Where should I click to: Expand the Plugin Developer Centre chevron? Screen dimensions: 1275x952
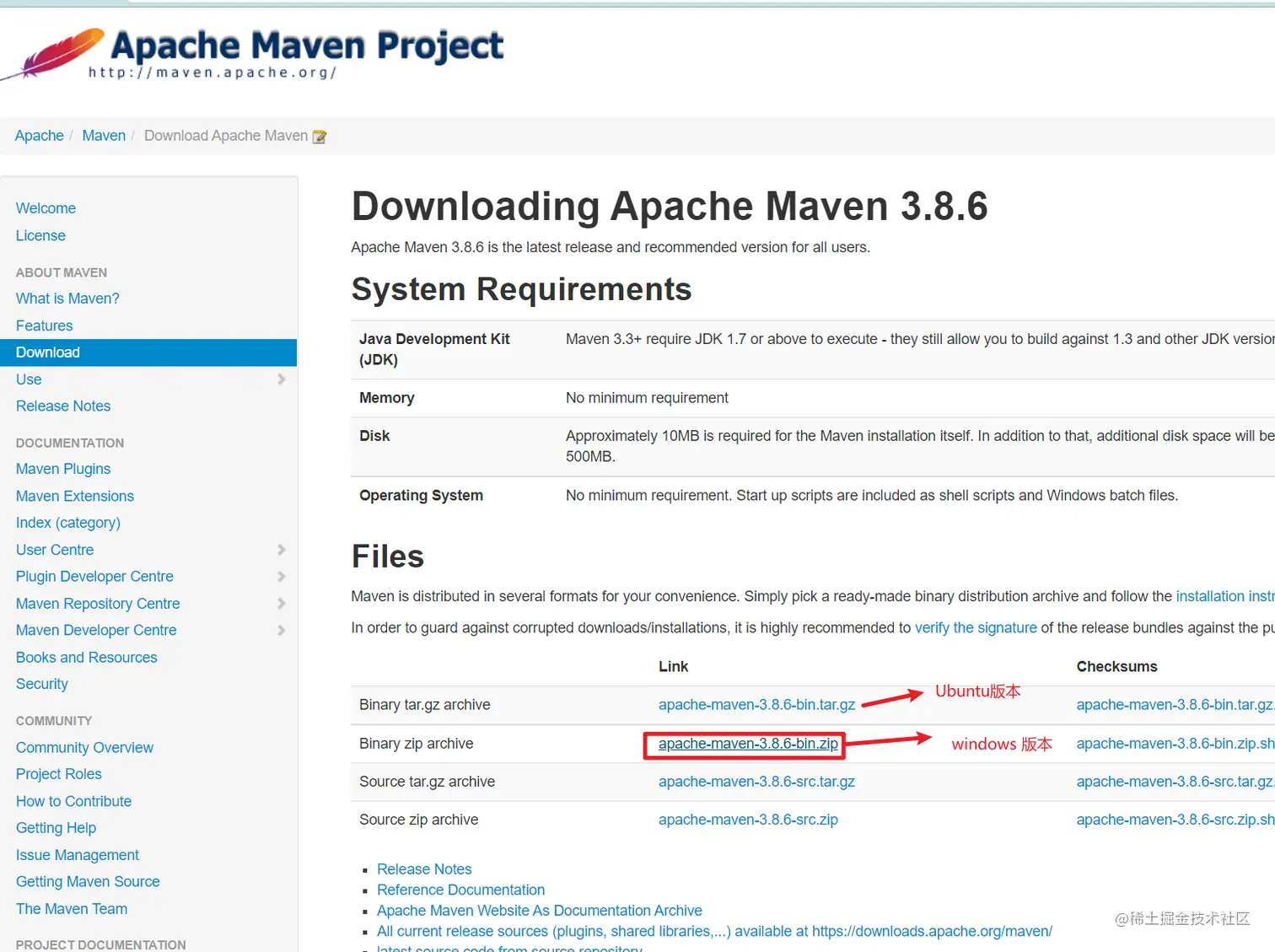coord(282,577)
